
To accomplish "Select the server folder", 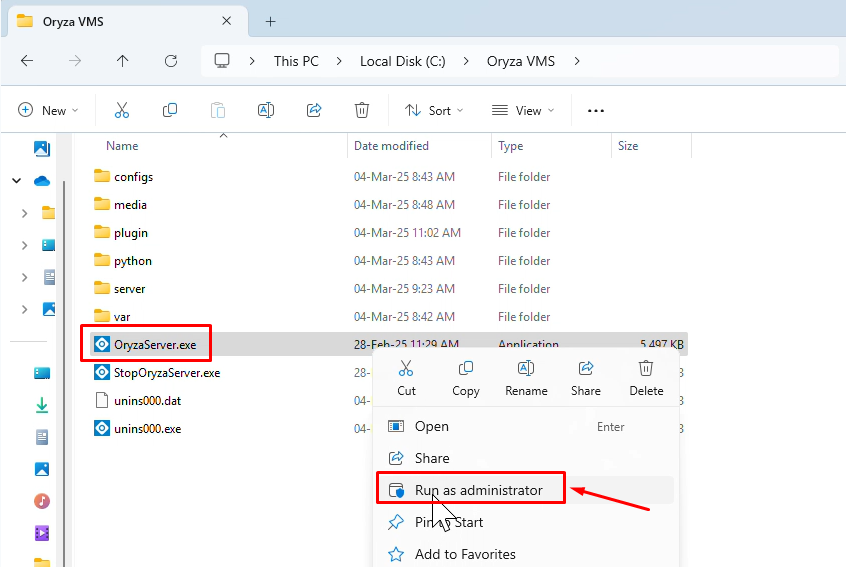I will (129, 289).
